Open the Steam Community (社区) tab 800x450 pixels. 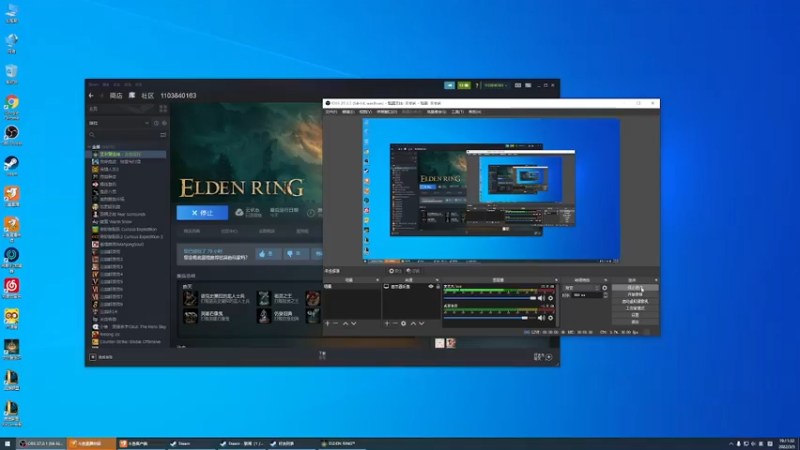click(x=148, y=96)
